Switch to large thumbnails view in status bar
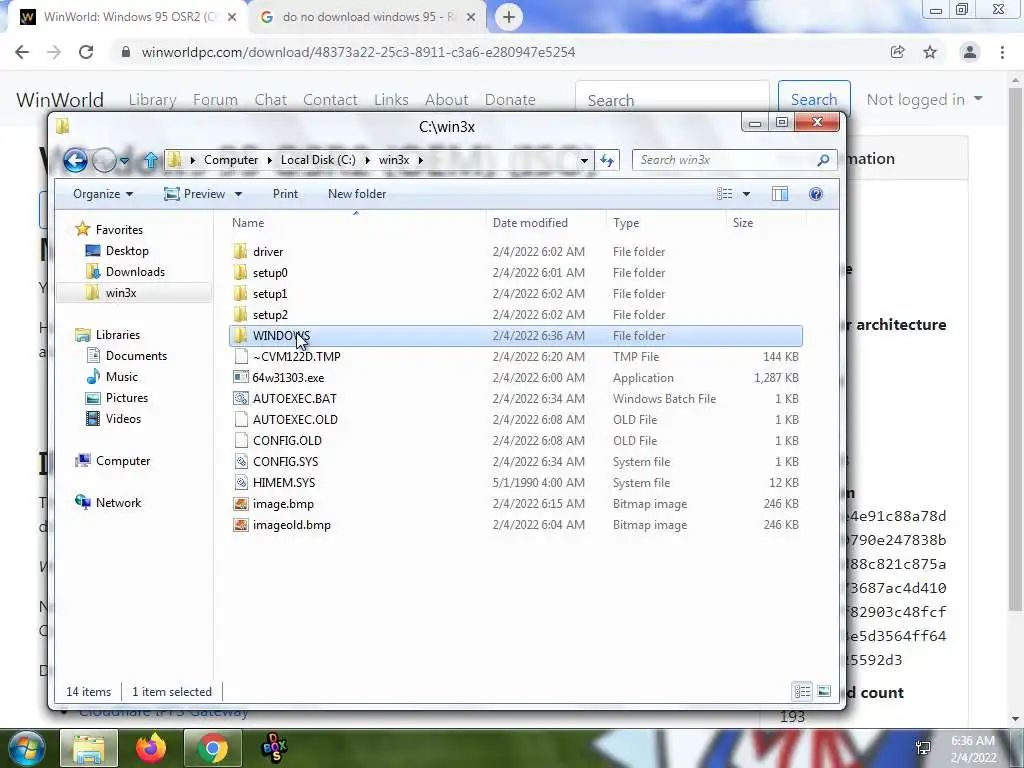 [x=824, y=691]
